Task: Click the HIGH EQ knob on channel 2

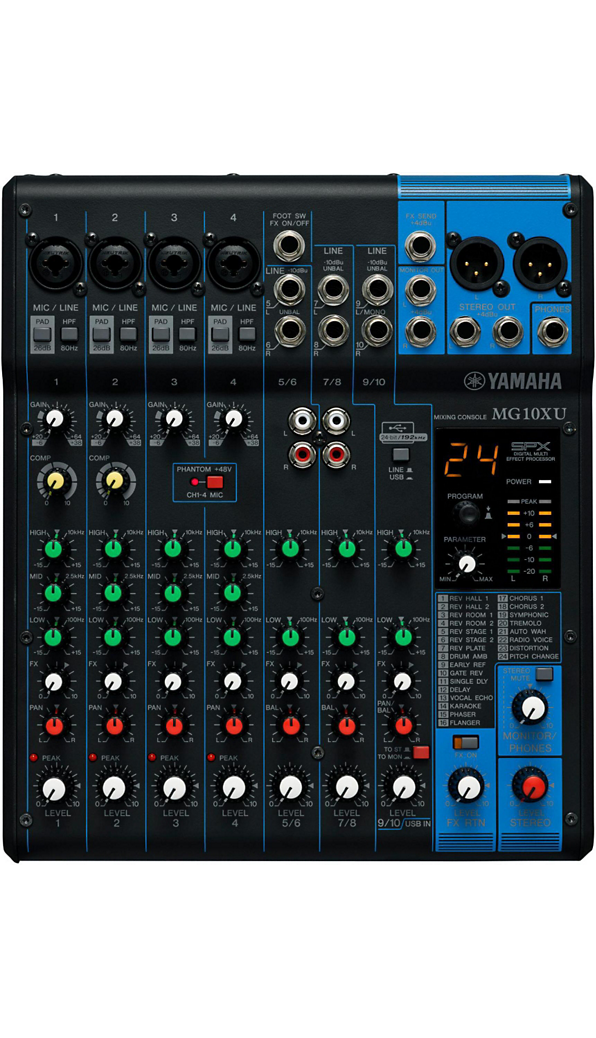Action: (114, 549)
